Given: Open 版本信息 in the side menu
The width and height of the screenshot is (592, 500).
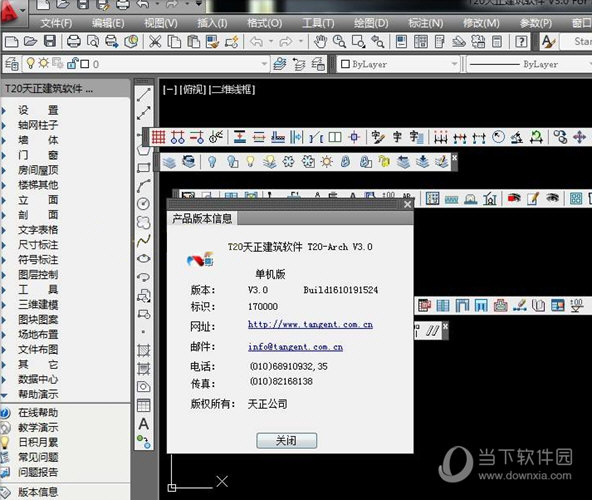Looking at the screenshot, I should click(x=38, y=492).
